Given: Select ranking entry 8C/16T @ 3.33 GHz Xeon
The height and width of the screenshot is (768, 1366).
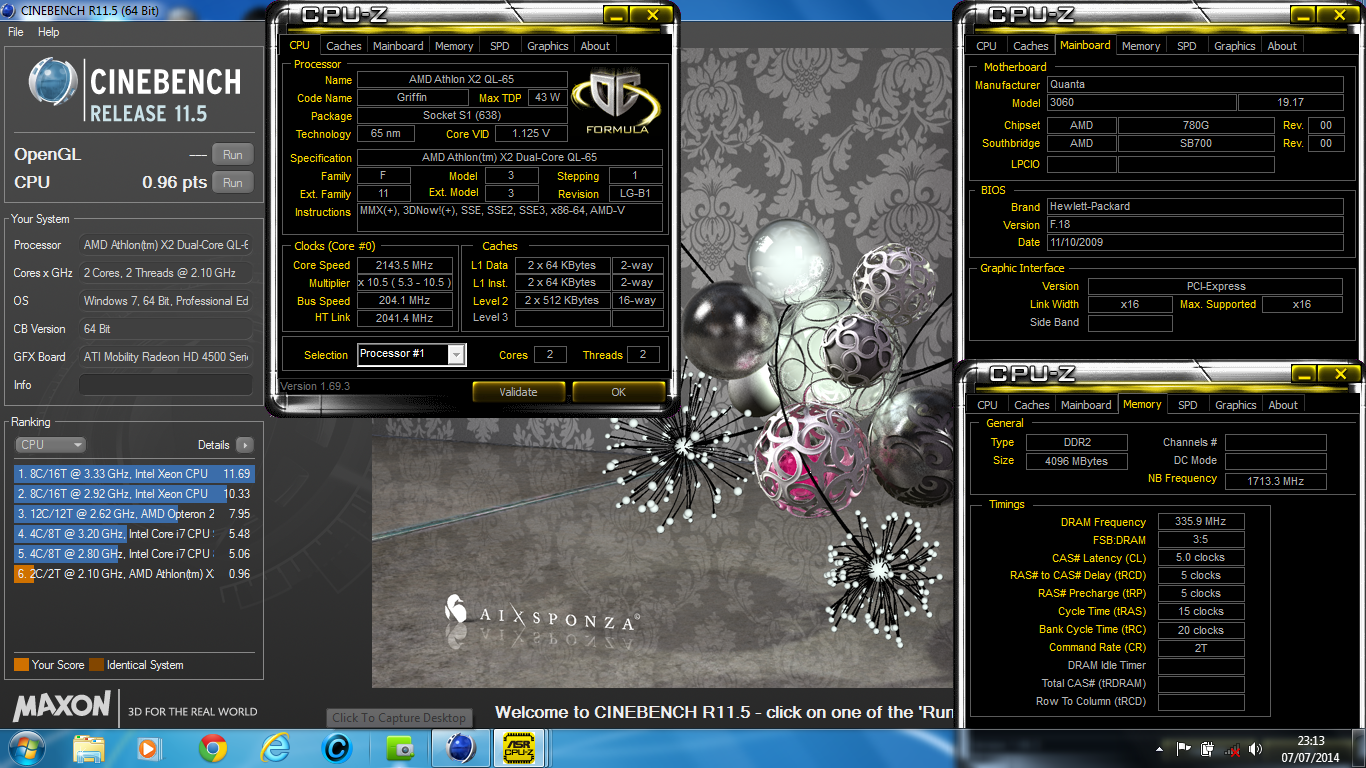Looking at the screenshot, I should (134, 474).
